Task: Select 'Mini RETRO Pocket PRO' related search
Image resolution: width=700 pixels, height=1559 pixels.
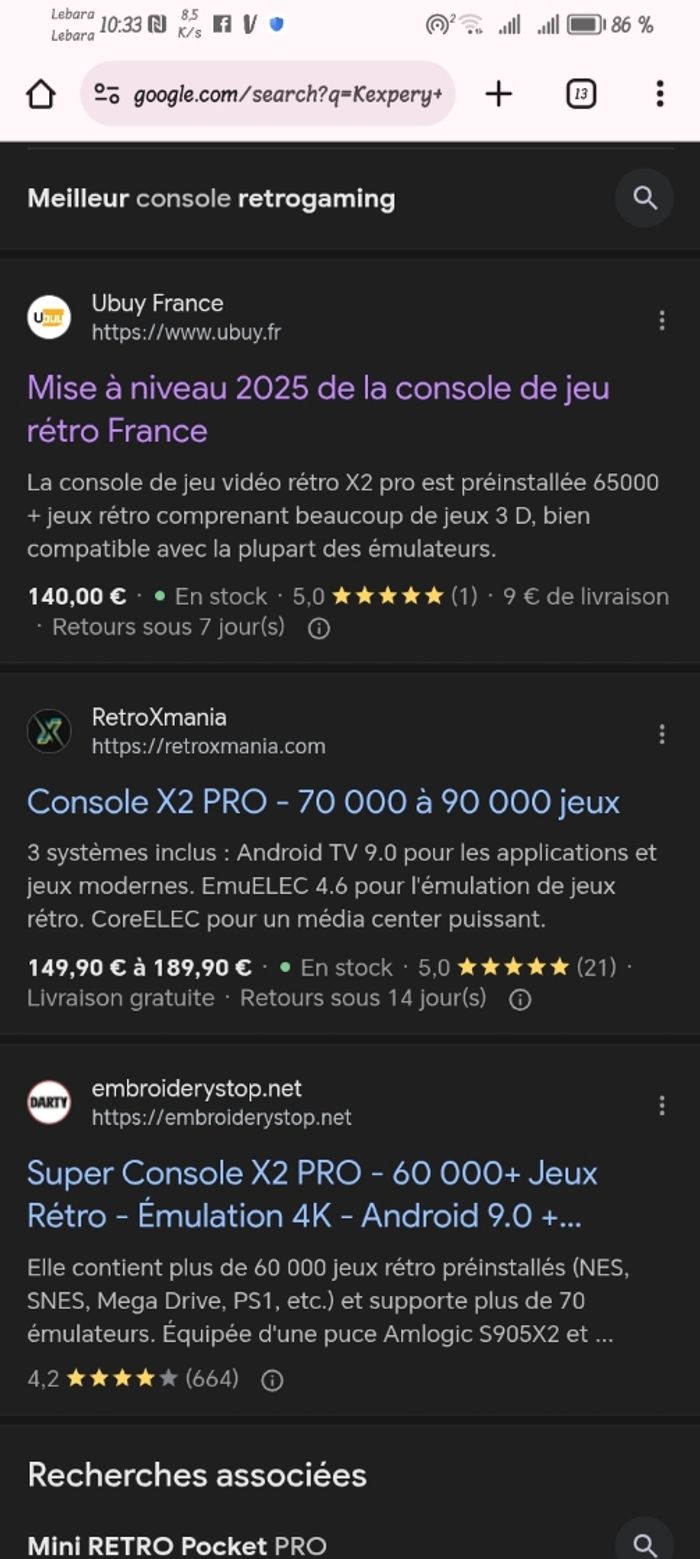Action: click(x=177, y=1544)
